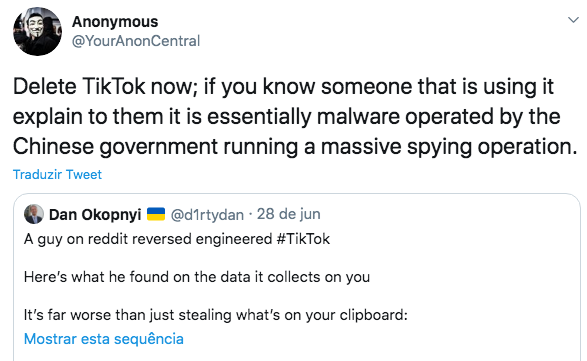Open the Dan Okopnyi display name
This screenshot has width=587, height=361.
(x=95, y=215)
